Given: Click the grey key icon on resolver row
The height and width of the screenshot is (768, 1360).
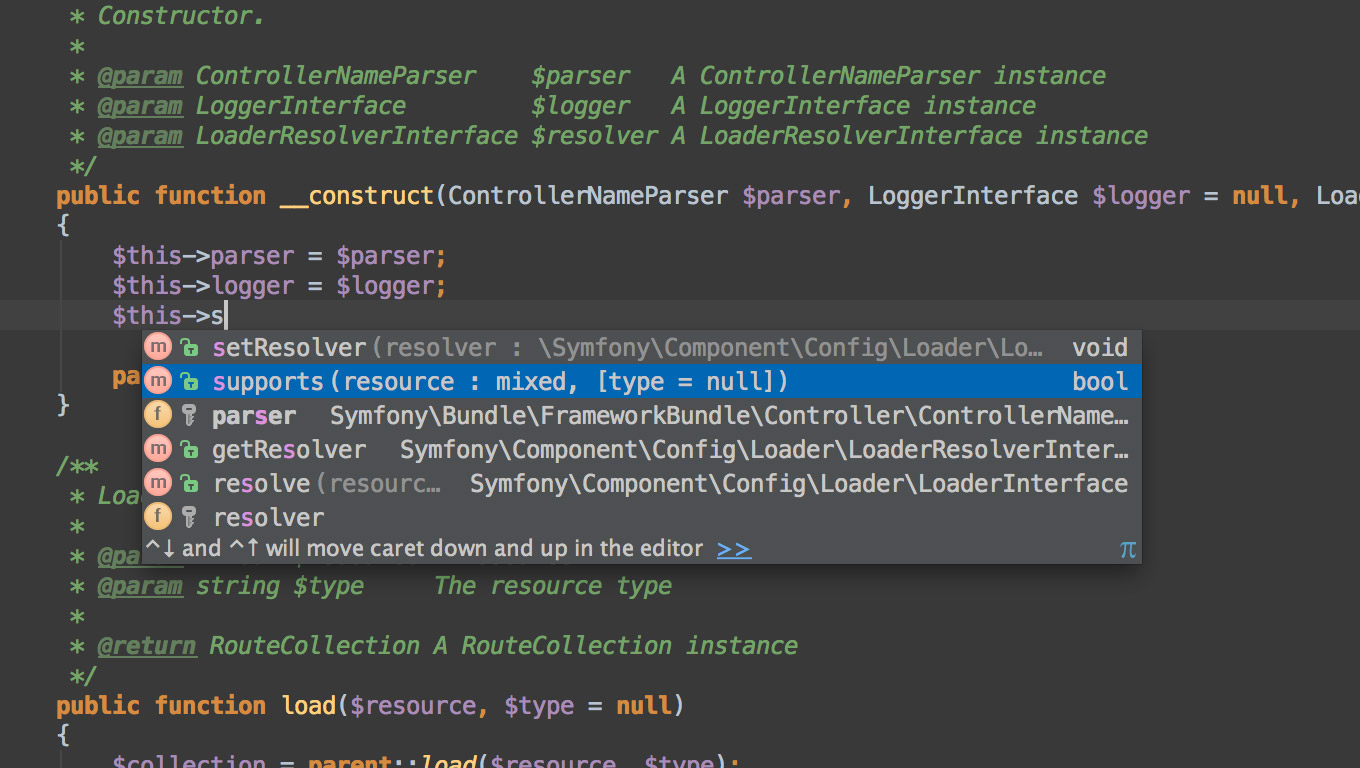Looking at the screenshot, I should [x=189, y=518].
